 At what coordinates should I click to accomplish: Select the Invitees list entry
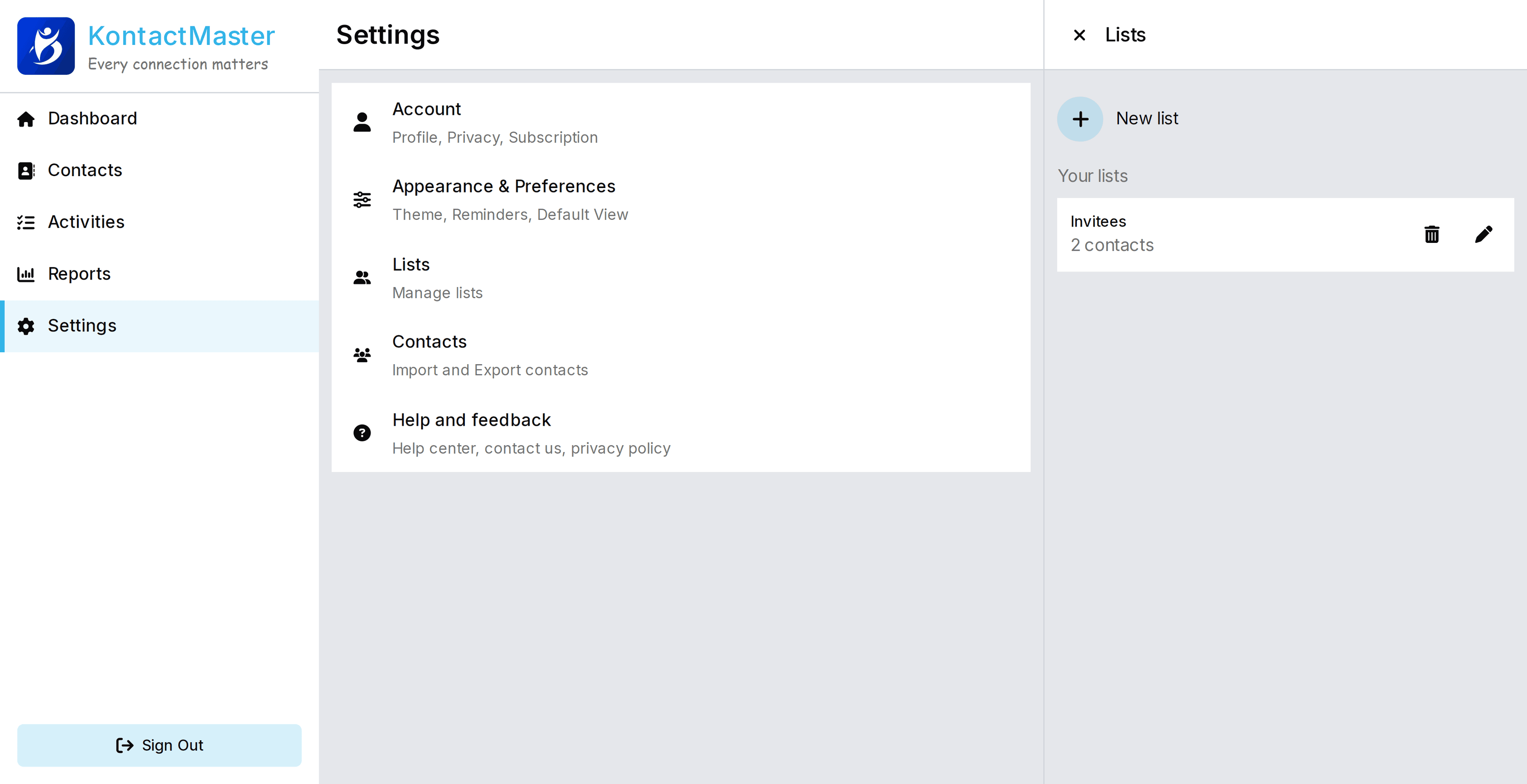(x=1215, y=235)
